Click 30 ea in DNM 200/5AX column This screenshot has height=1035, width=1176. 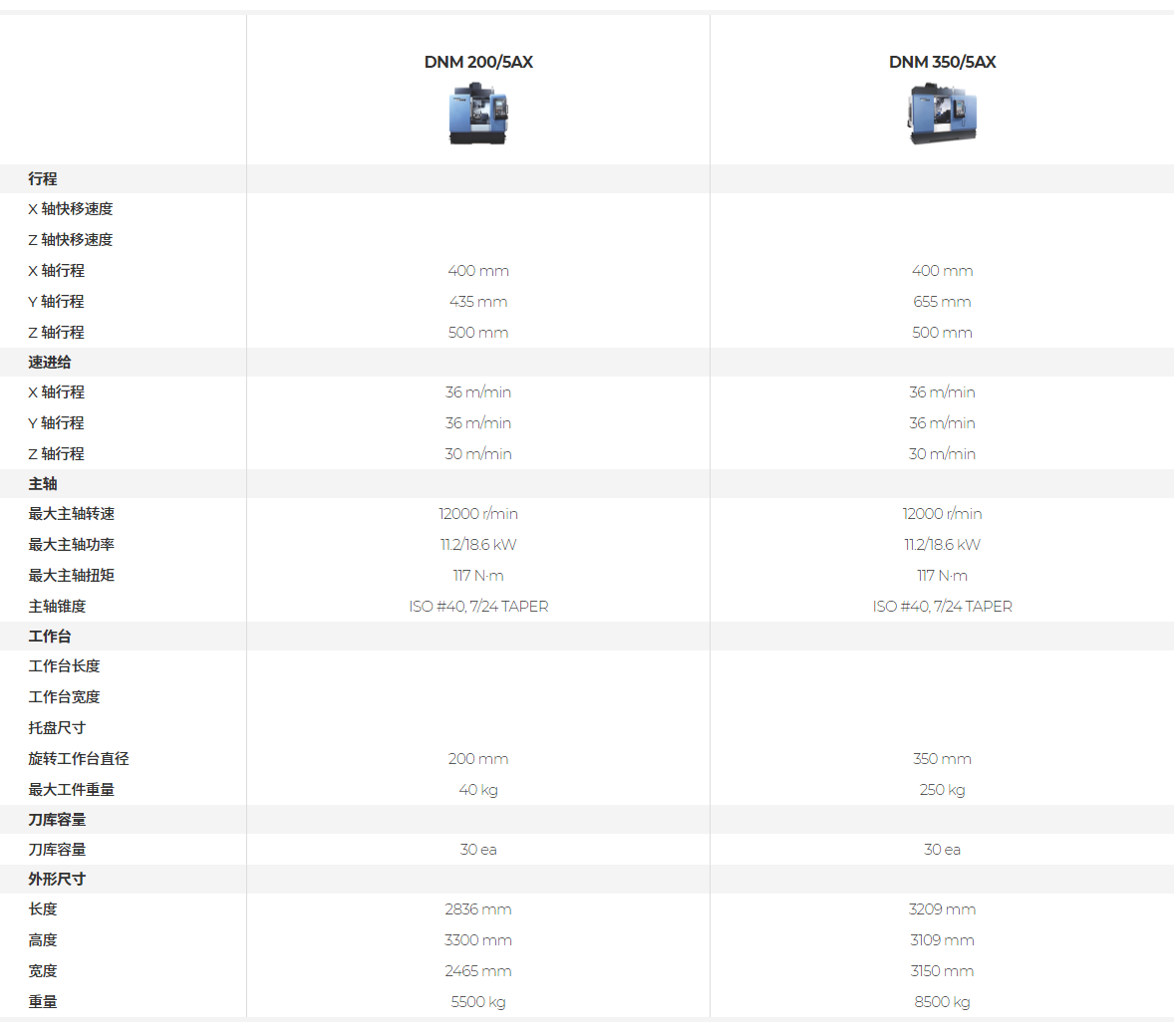pyautogui.click(x=478, y=849)
